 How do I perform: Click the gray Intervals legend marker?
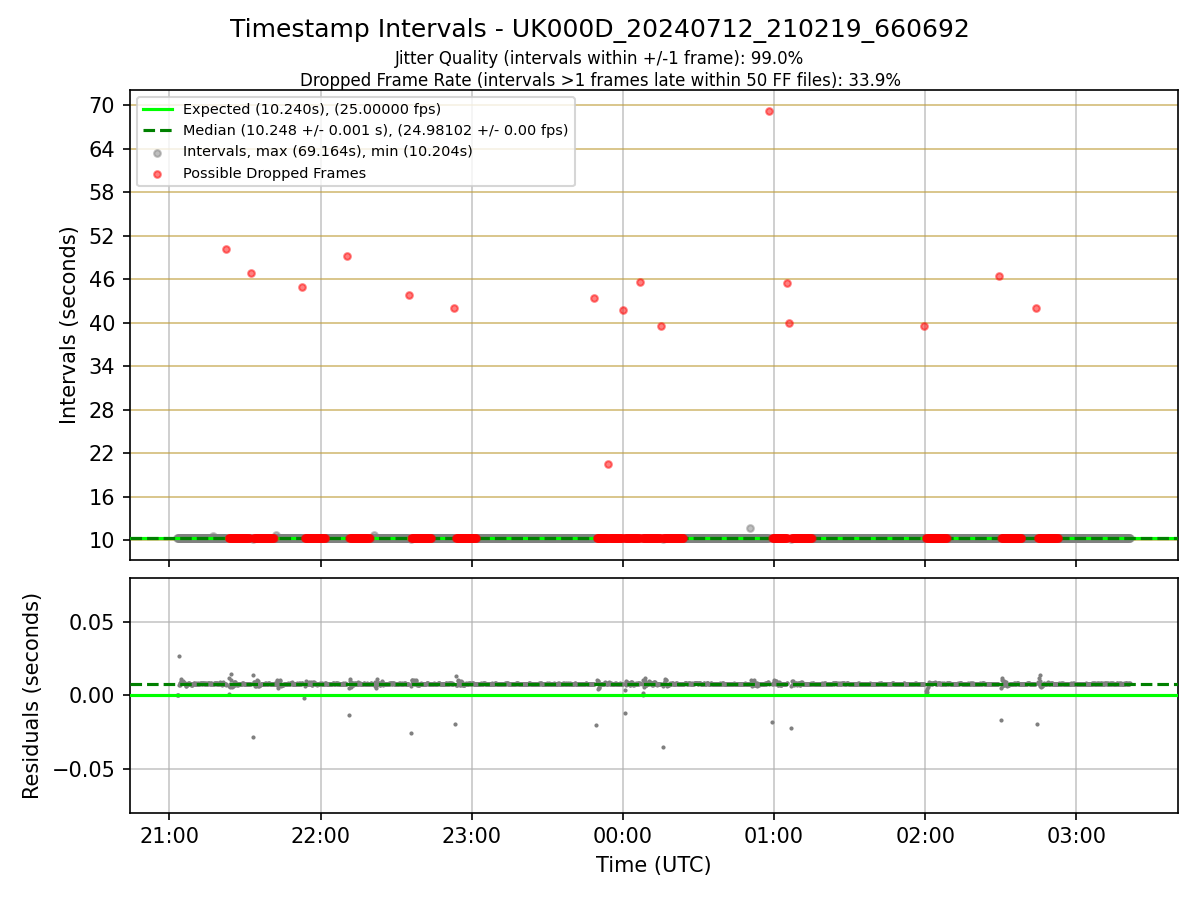click(157, 152)
